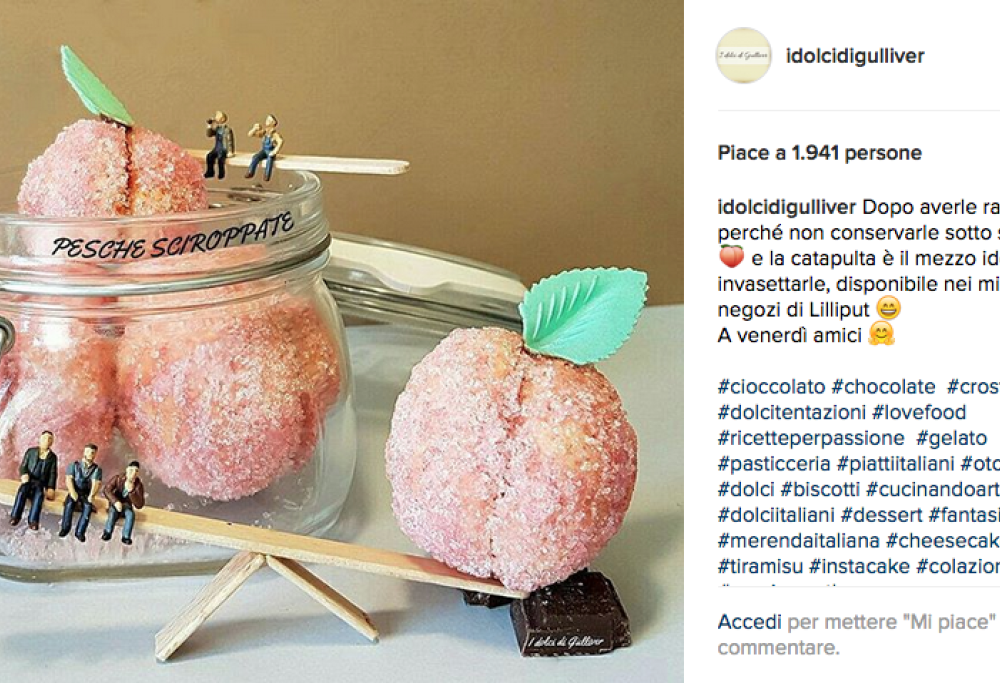Image resolution: width=1000 pixels, height=683 pixels.
Task: Click the idolcidigulliver name in caption
Action: pos(787,207)
